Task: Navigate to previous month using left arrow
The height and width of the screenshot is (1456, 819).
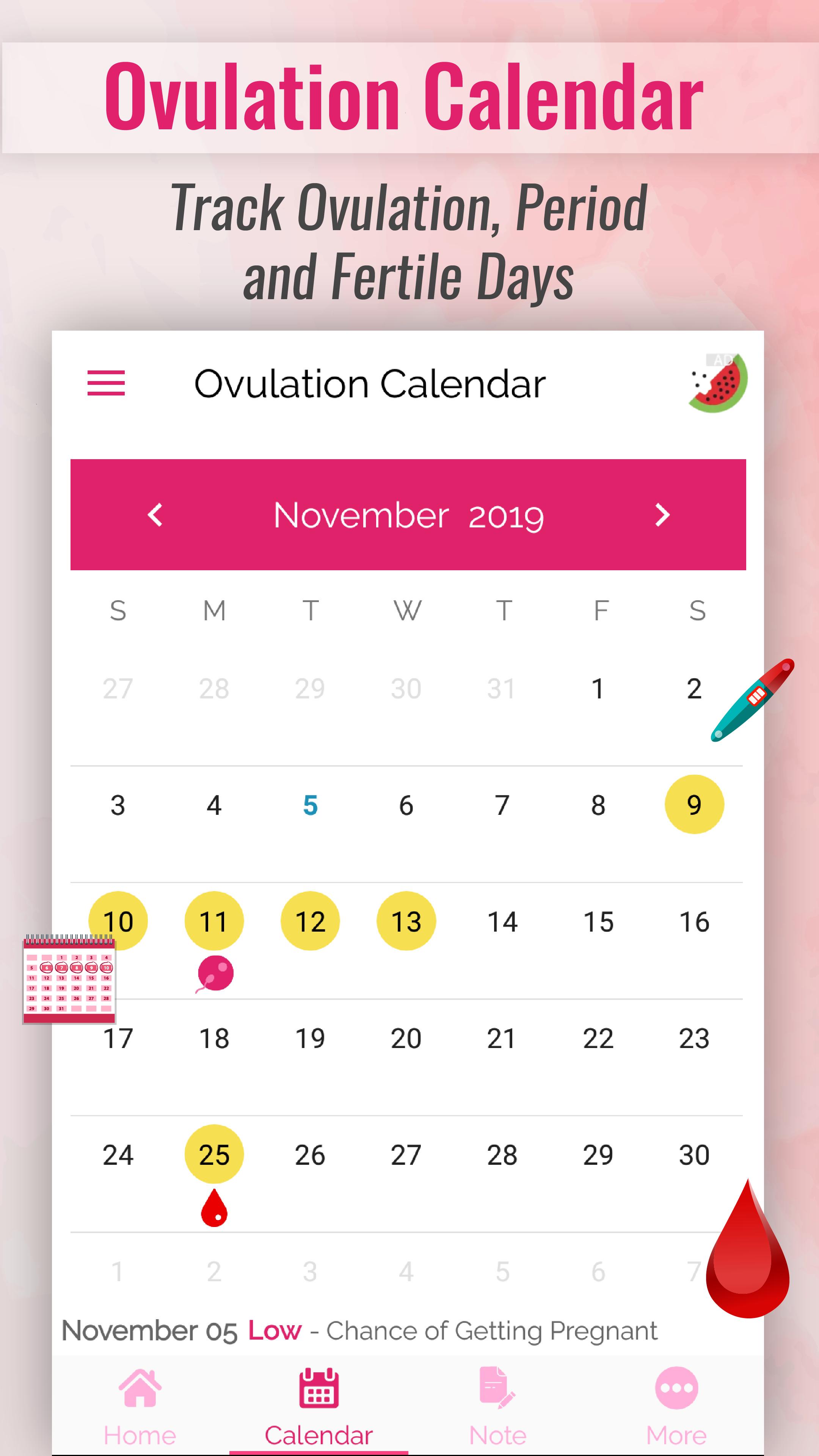Action: tap(155, 515)
